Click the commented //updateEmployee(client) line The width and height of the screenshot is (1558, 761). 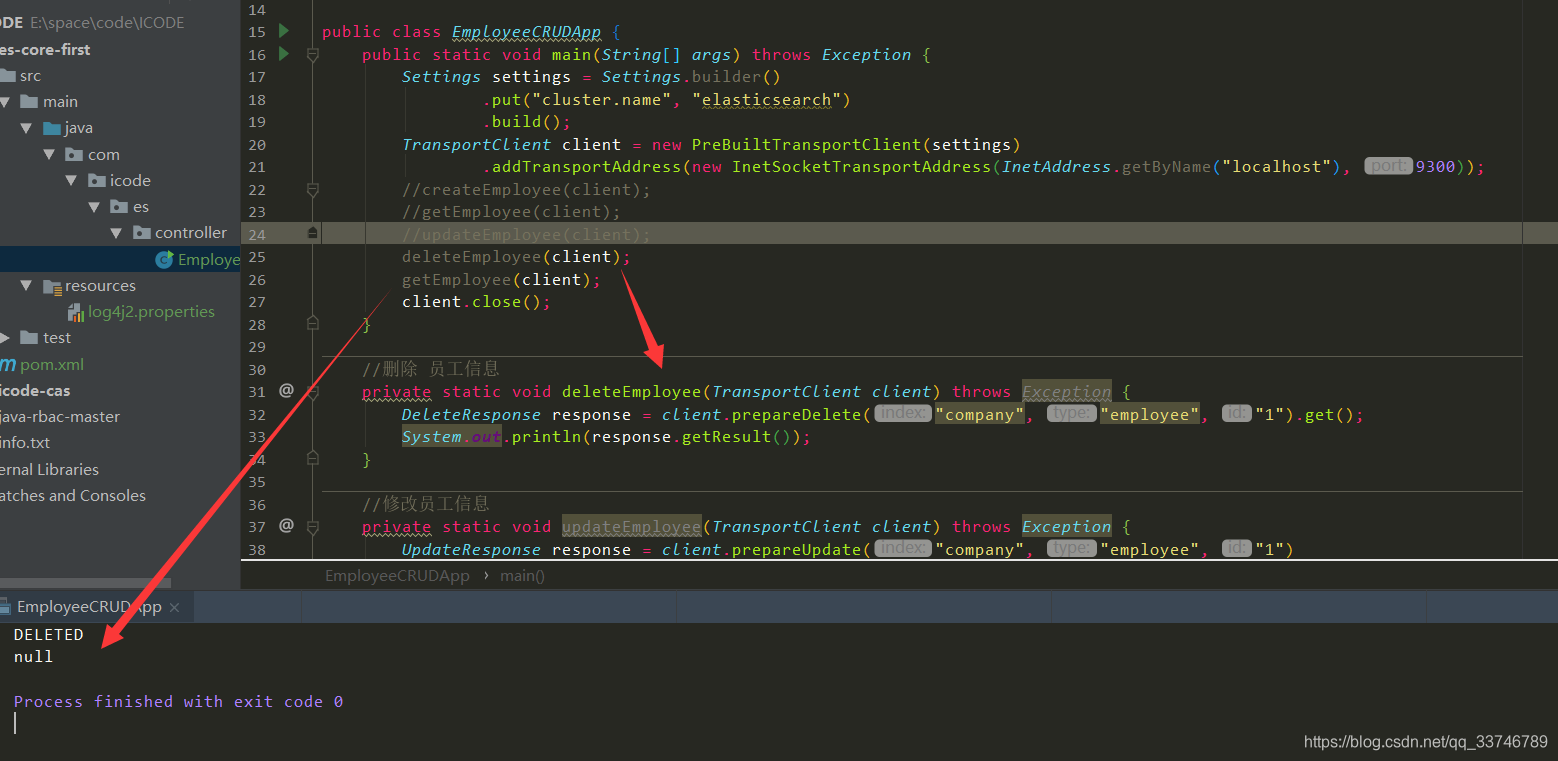pyautogui.click(x=526, y=235)
